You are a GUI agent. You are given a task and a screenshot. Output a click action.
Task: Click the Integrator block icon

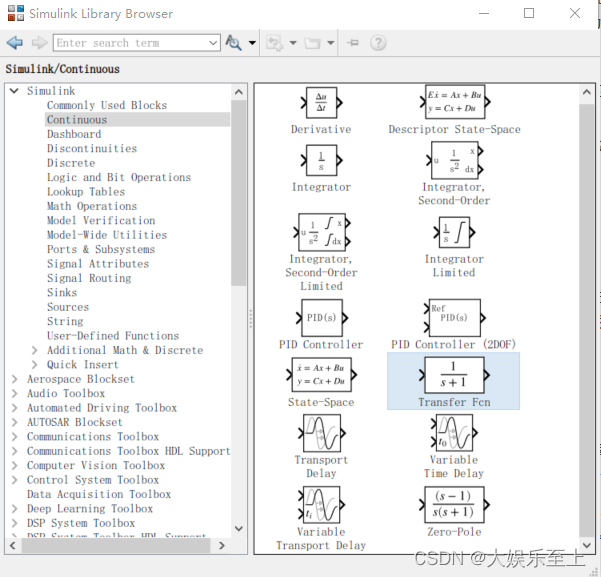point(321,160)
